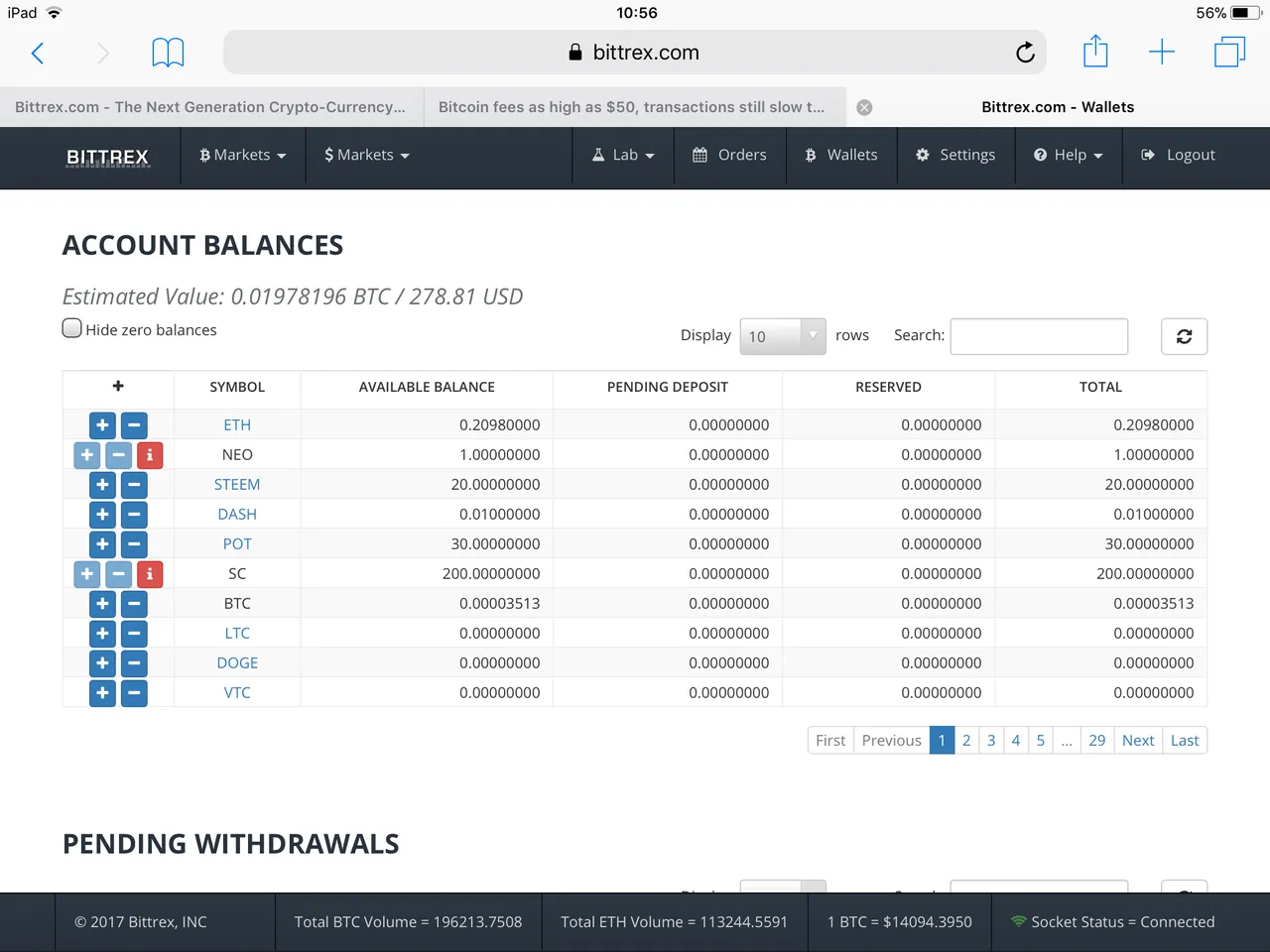Open account Settings
Image resolution: width=1270 pixels, height=952 pixels.
click(x=956, y=156)
